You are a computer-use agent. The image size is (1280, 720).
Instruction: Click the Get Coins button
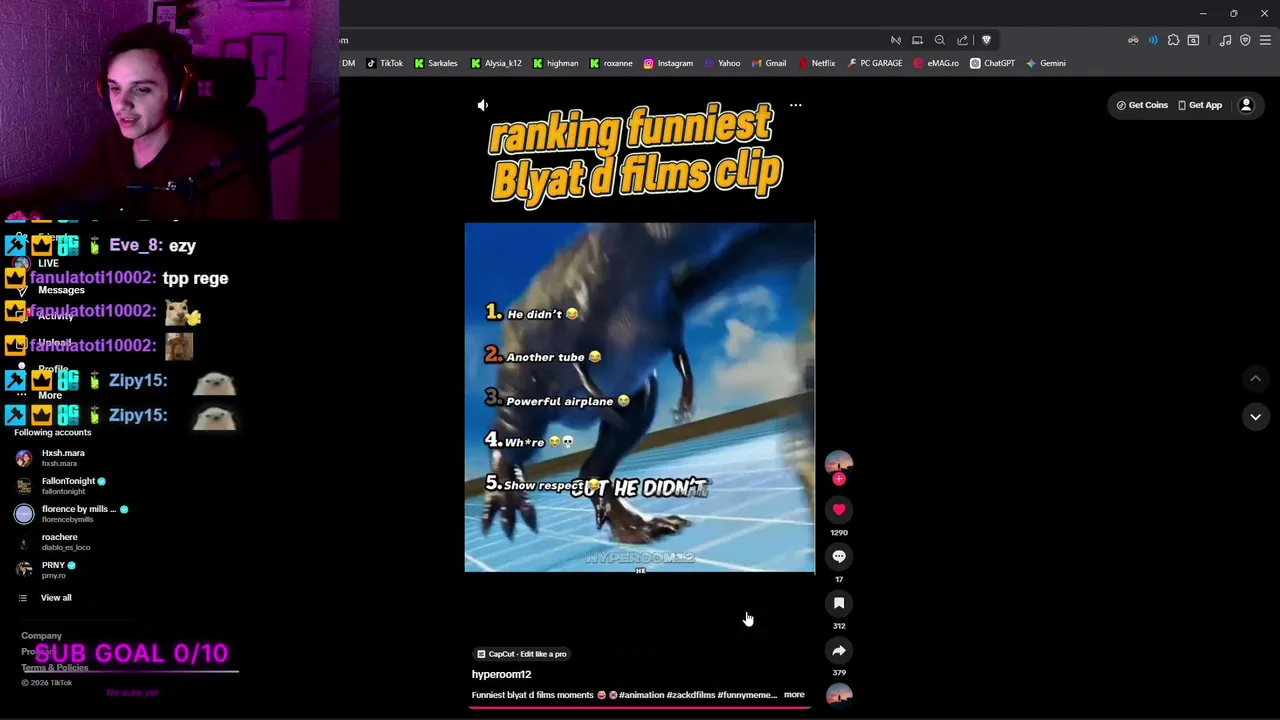(1142, 105)
